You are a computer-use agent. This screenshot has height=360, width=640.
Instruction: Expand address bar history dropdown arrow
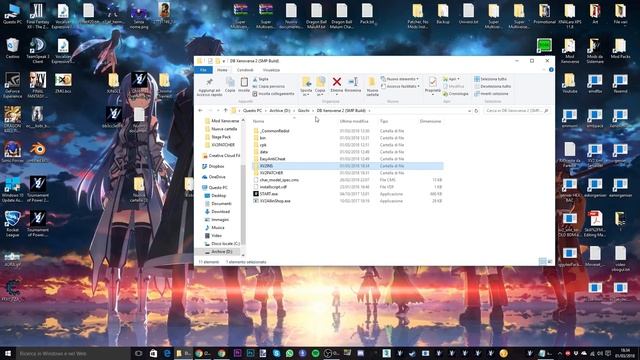[x=469, y=111]
